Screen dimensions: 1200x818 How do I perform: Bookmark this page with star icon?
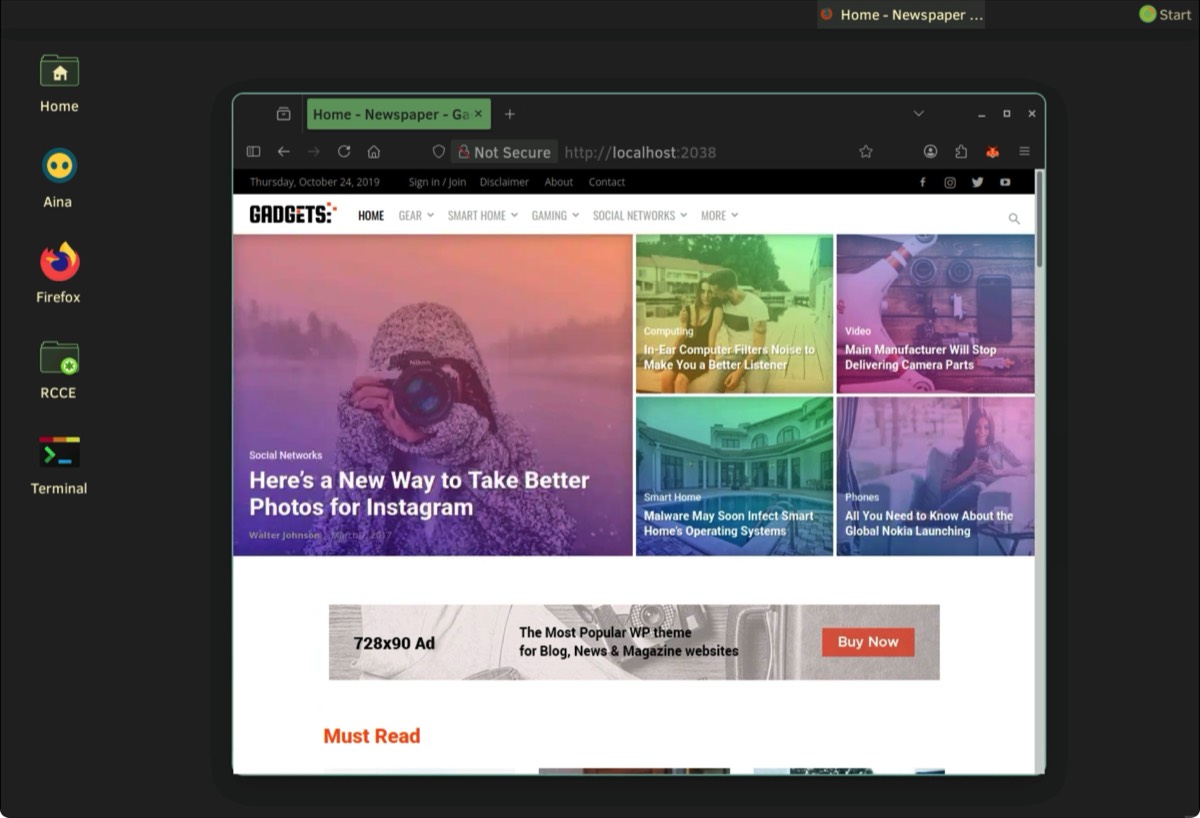(866, 152)
